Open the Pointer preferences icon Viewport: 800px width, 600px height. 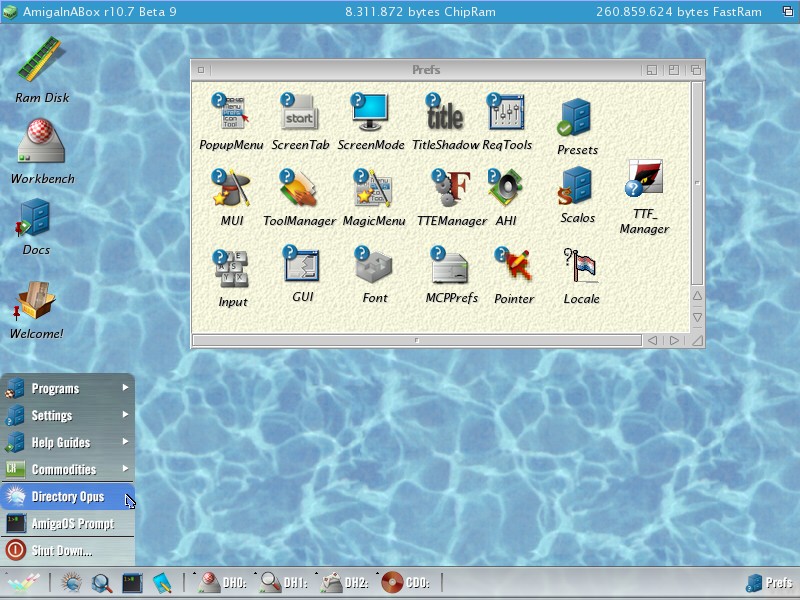(x=514, y=267)
